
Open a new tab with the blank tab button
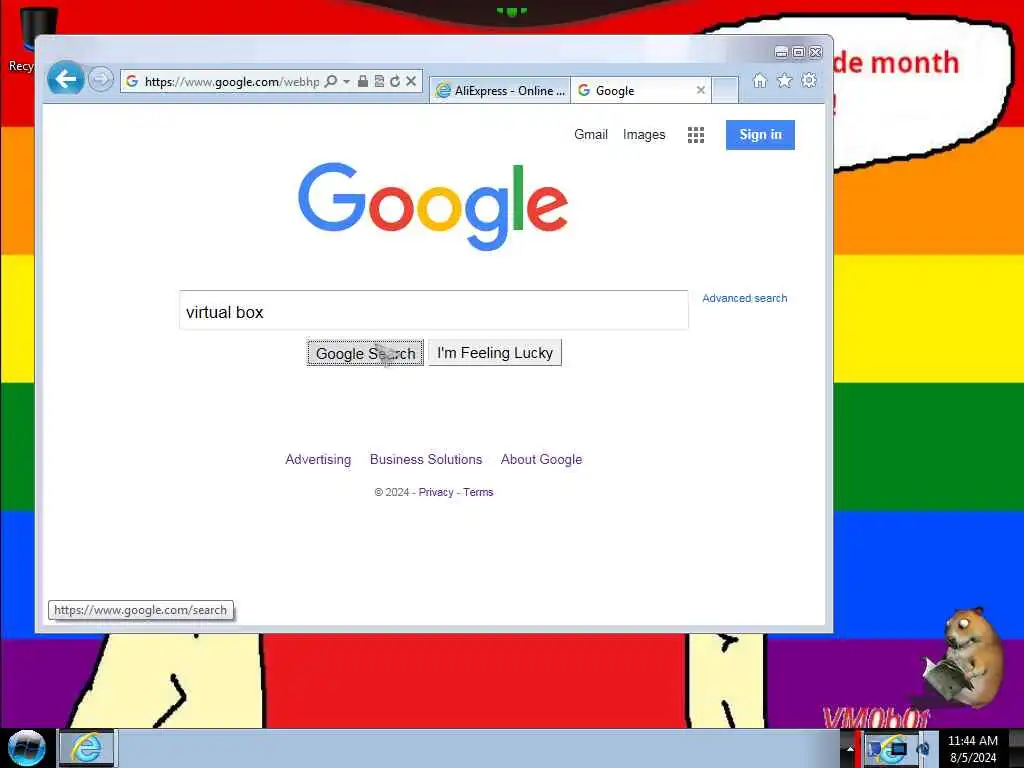[725, 90]
